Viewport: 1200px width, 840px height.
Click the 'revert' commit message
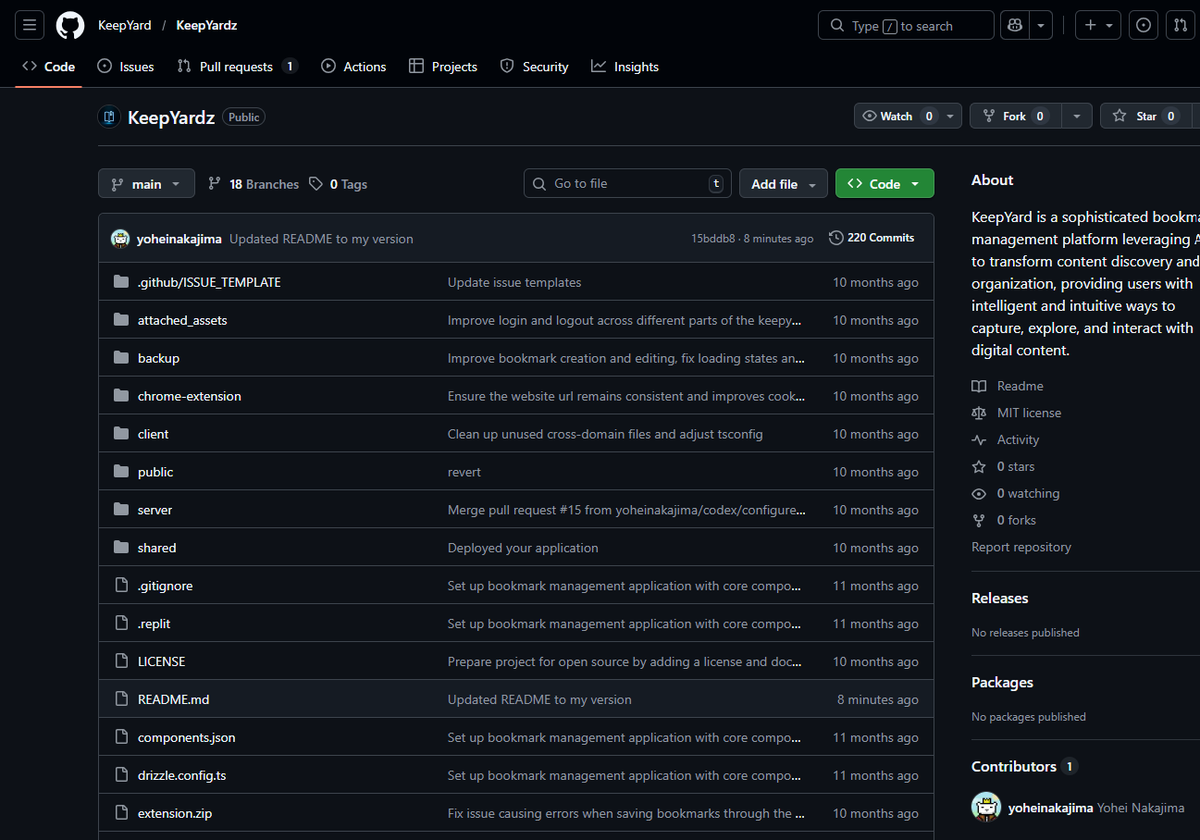tap(464, 472)
